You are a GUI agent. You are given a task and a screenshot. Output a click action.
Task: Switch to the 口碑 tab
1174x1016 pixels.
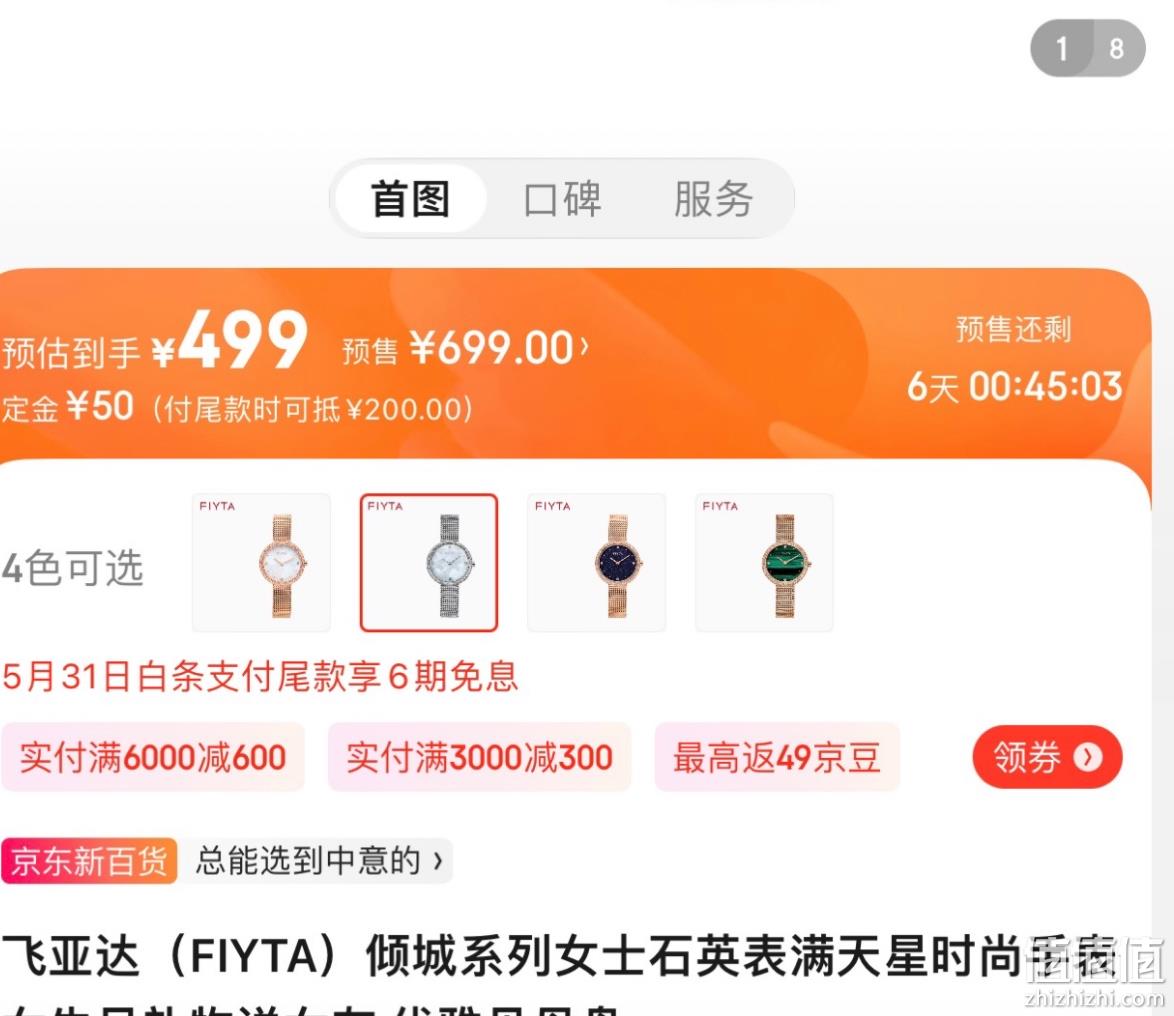[x=562, y=199]
